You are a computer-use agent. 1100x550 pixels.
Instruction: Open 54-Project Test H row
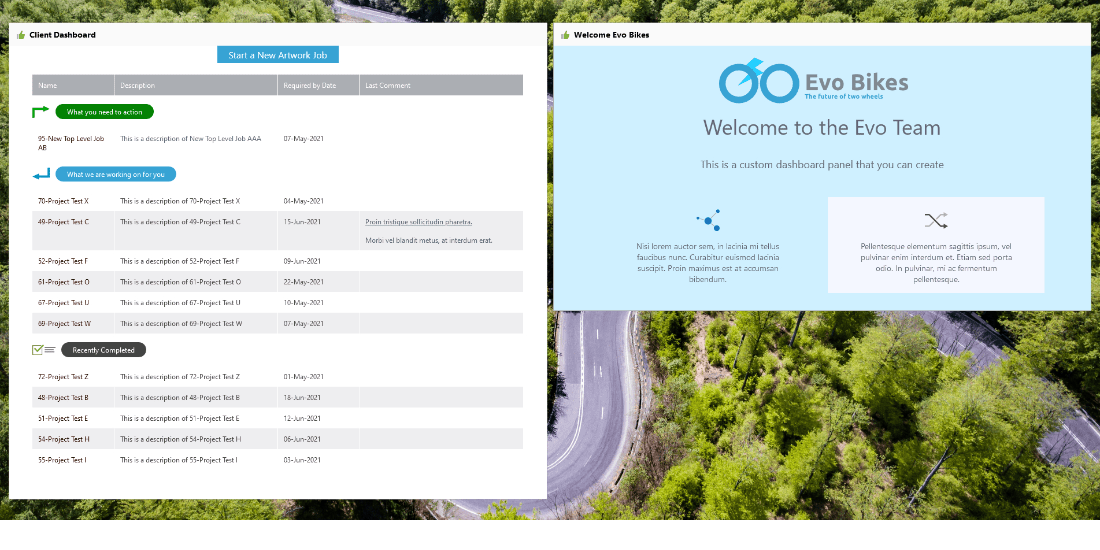(277, 439)
